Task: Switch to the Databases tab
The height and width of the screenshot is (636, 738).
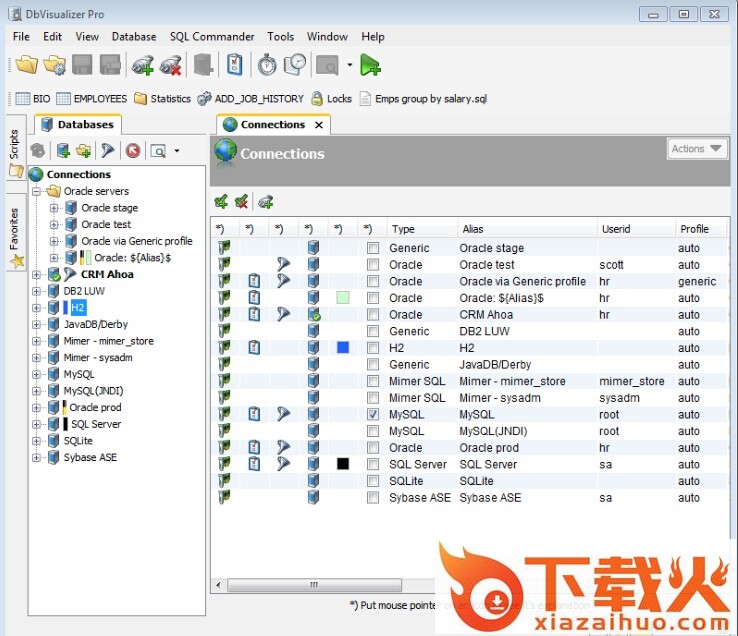Action: click(x=78, y=125)
